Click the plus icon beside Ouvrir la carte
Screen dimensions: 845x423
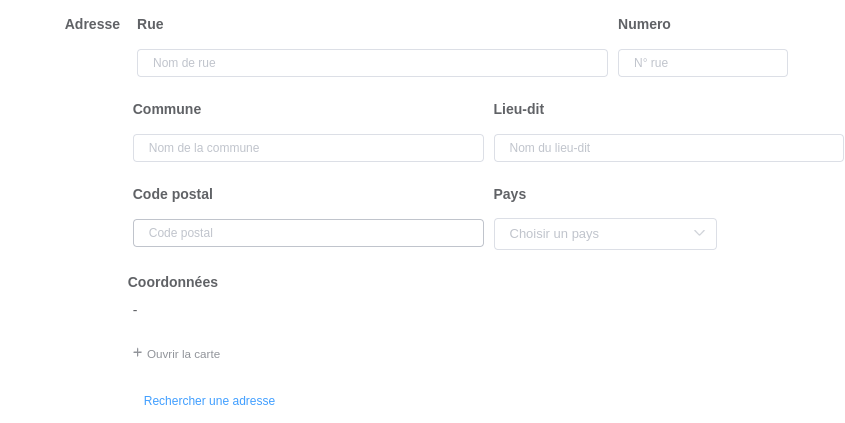[138, 353]
